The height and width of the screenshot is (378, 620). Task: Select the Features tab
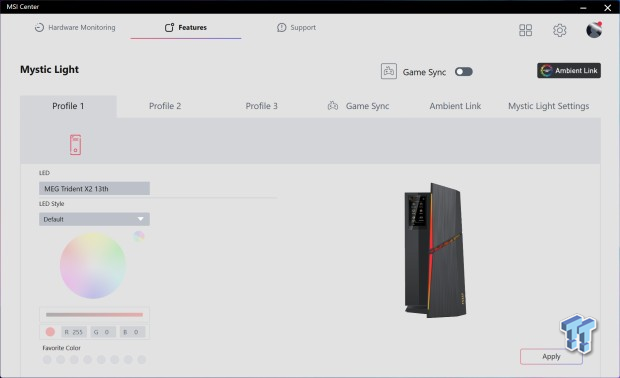point(186,27)
